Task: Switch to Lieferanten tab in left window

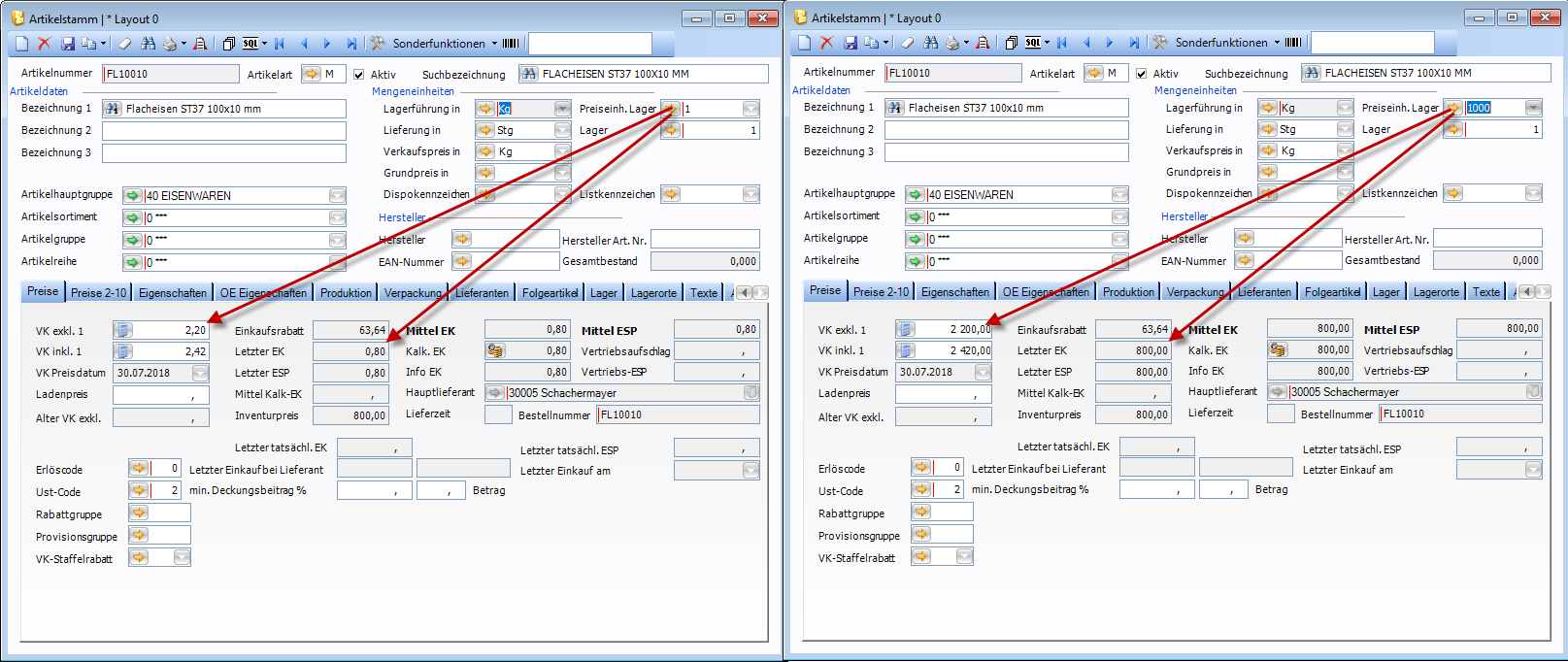Action: tap(482, 293)
